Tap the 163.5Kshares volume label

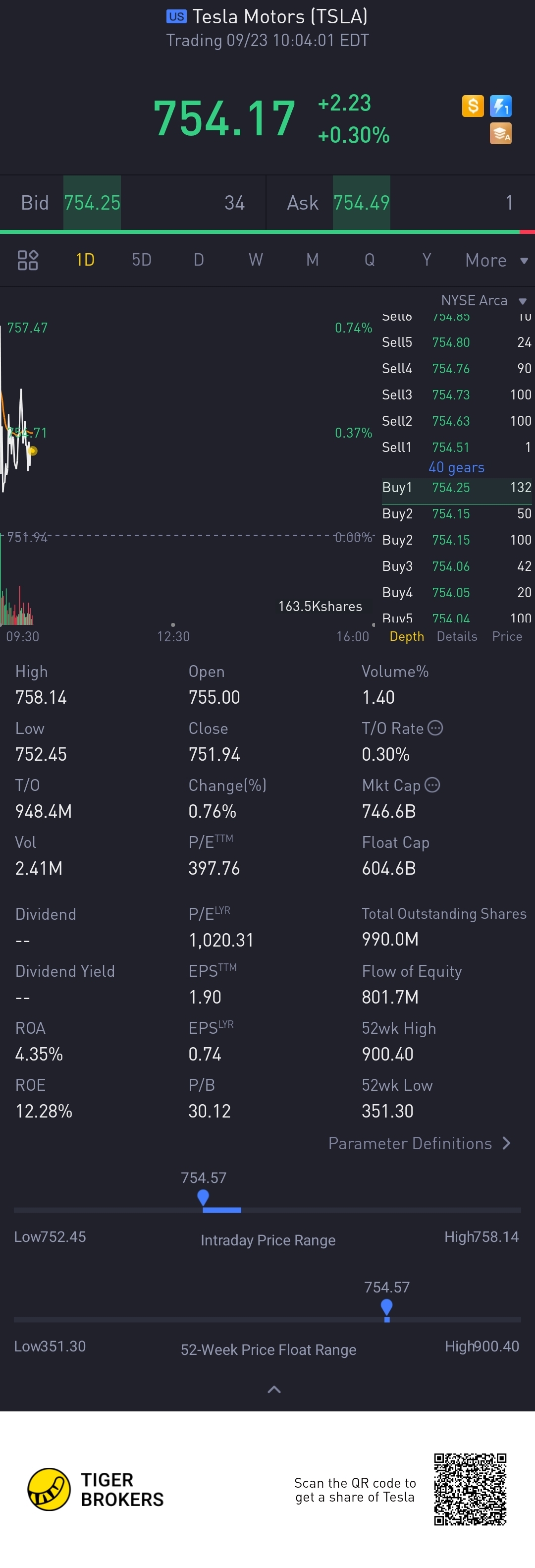pos(320,606)
